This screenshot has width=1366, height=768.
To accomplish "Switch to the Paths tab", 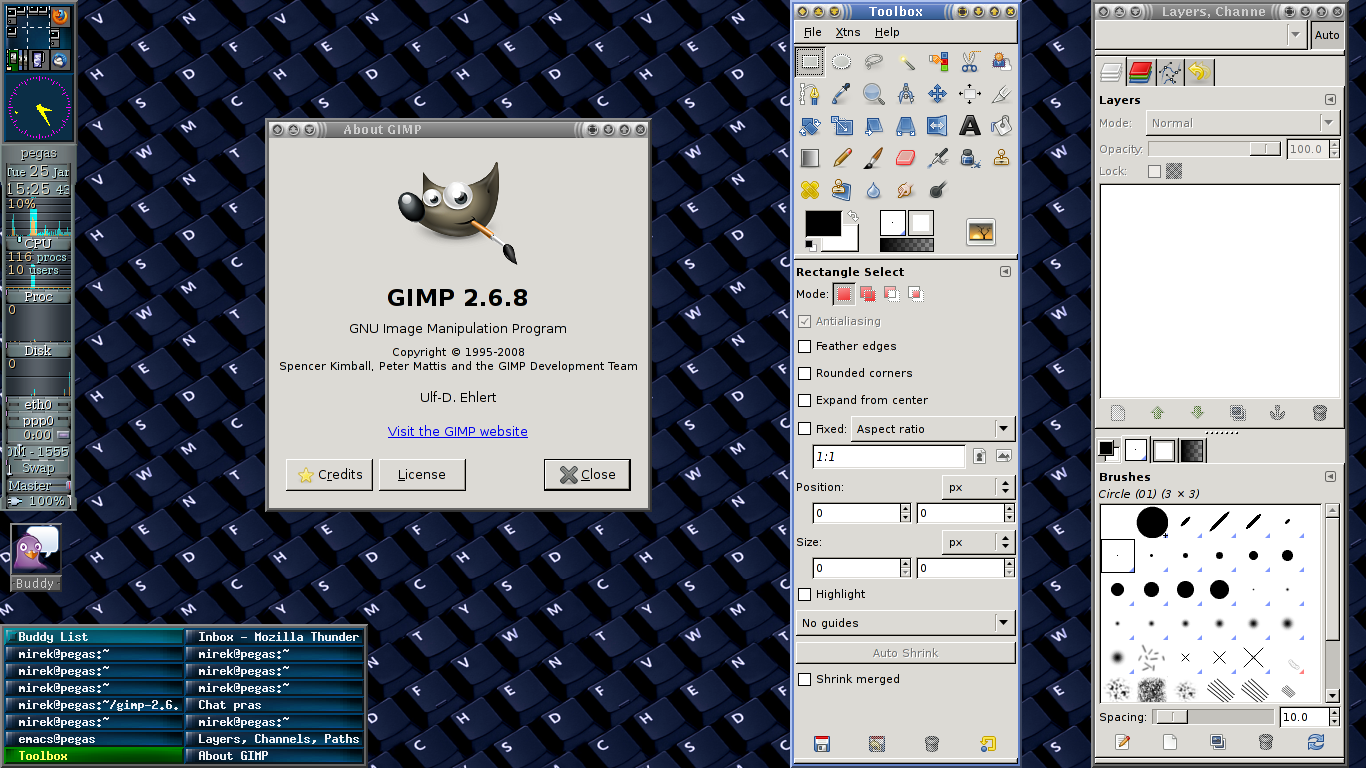I will coord(1170,72).
